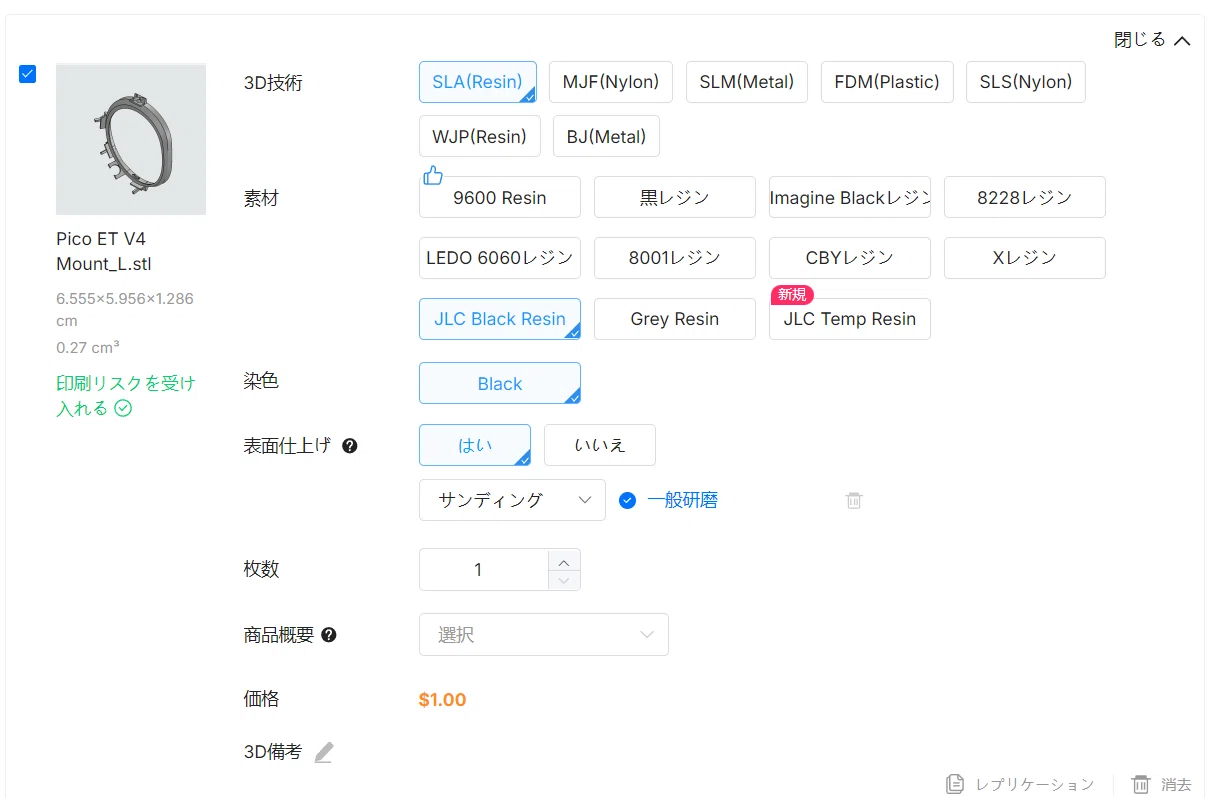Choose JLC Temp Resin material
1210x798 pixels.
click(850, 319)
